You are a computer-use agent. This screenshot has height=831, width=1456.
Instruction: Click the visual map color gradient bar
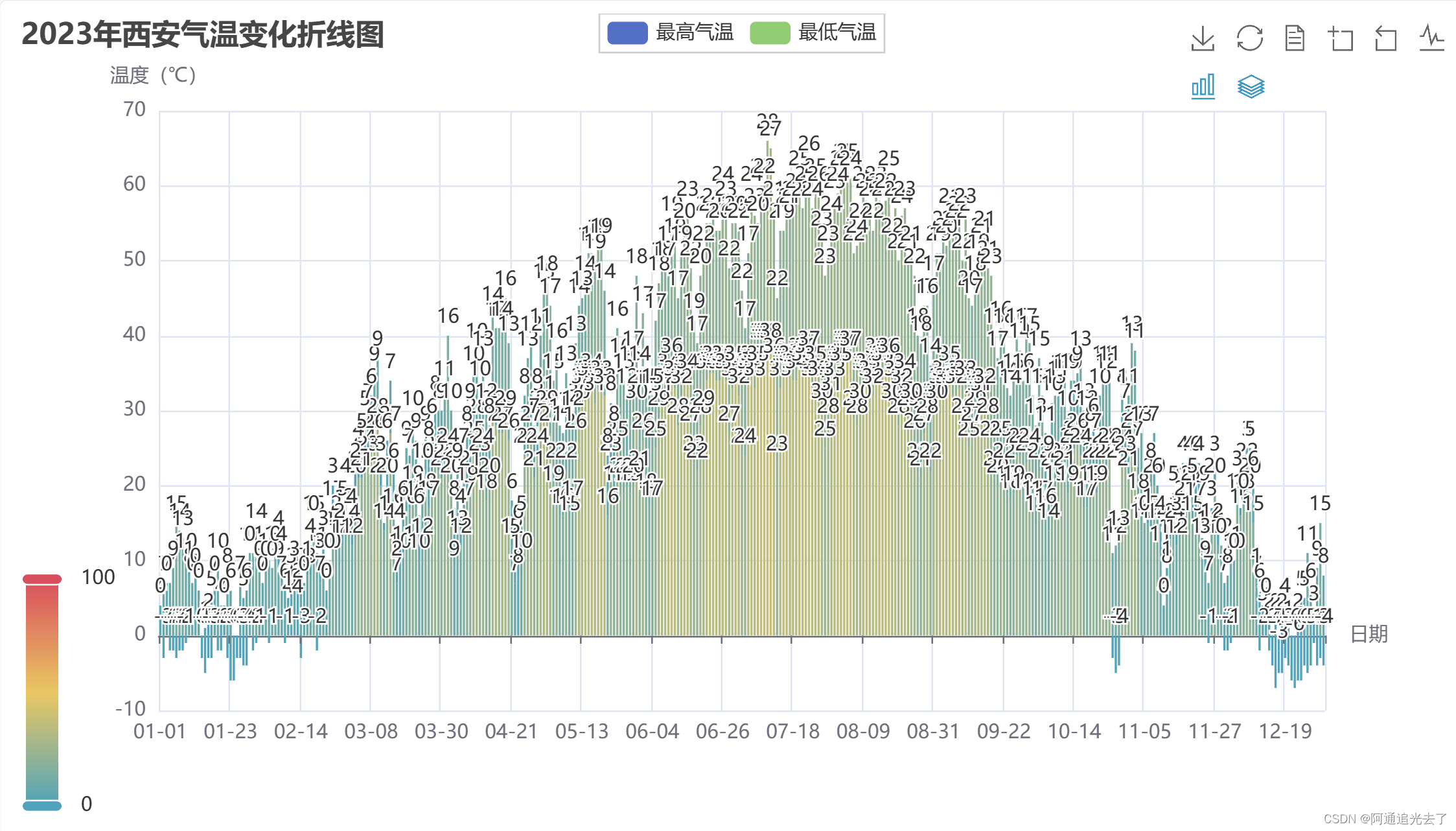42,692
